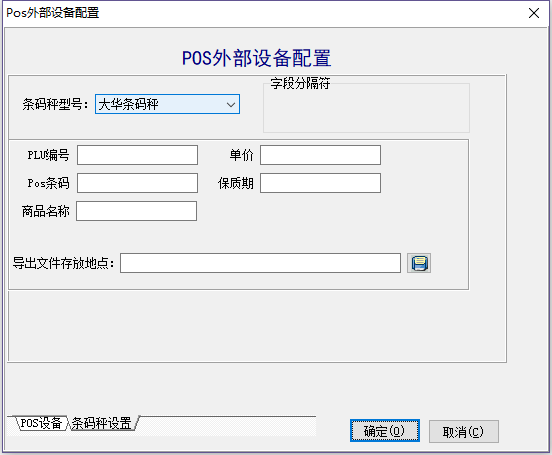The width and height of the screenshot is (552, 455).
Task: Click the browse folder icon beside export path
Action: (419, 263)
